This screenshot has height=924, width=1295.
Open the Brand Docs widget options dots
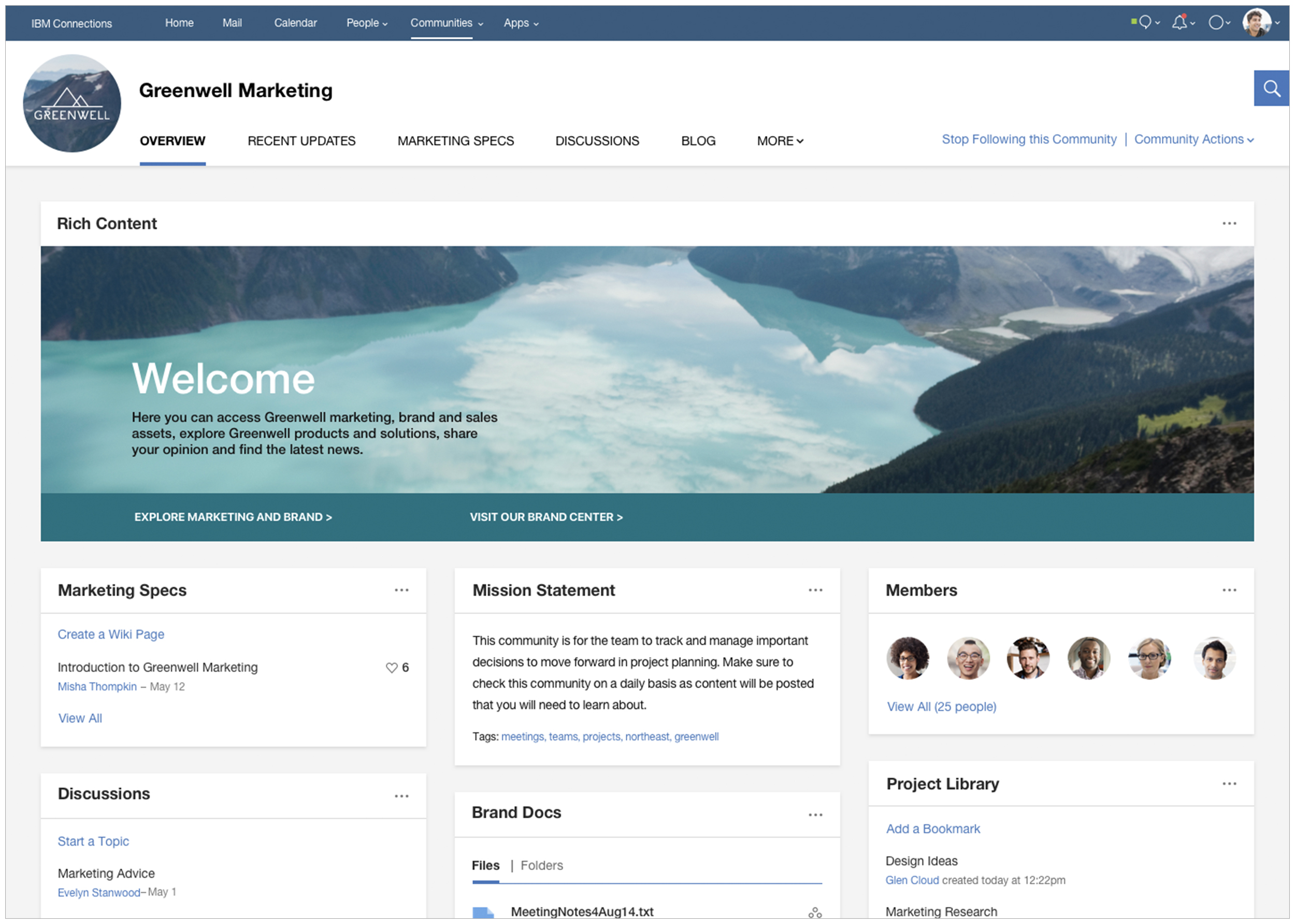click(815, 815)
